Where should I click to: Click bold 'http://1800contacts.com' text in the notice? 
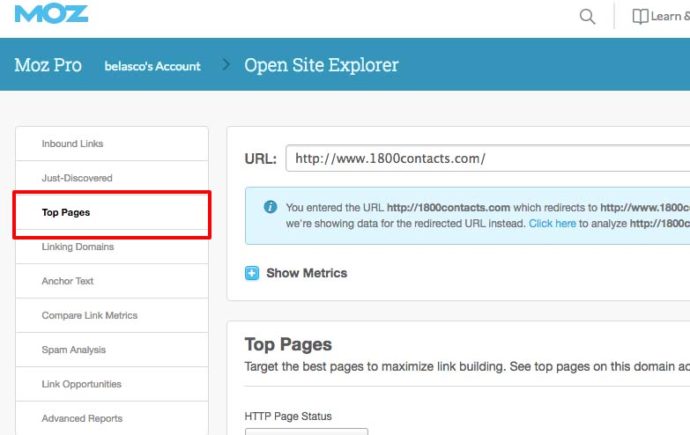[448, 208]
